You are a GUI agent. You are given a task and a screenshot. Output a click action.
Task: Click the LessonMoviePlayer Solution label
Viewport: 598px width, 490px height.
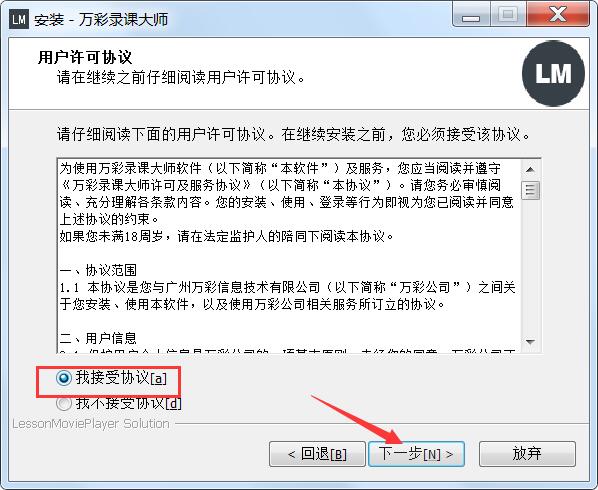[91, 424]
